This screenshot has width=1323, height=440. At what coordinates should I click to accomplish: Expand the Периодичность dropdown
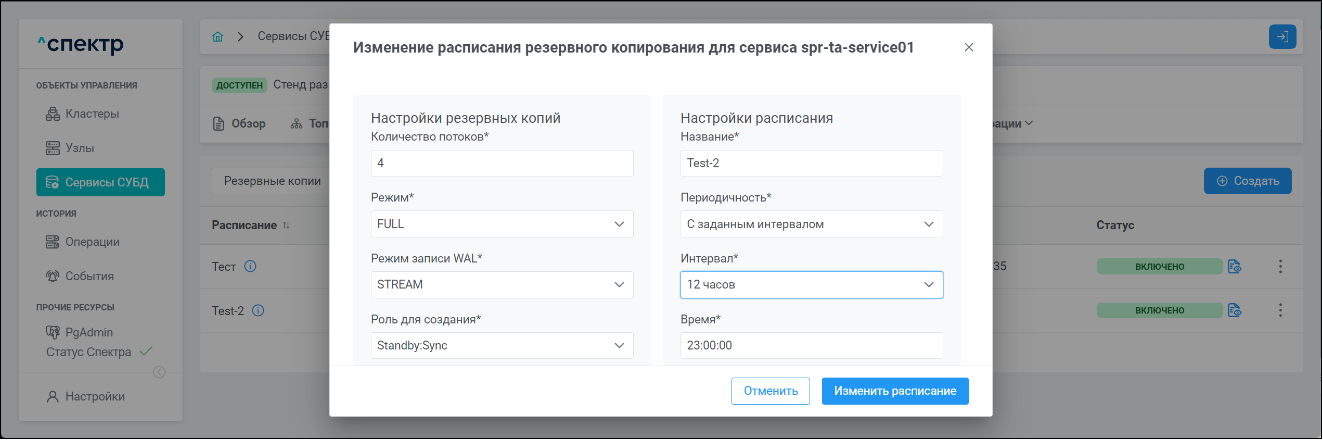coord(811,224)
